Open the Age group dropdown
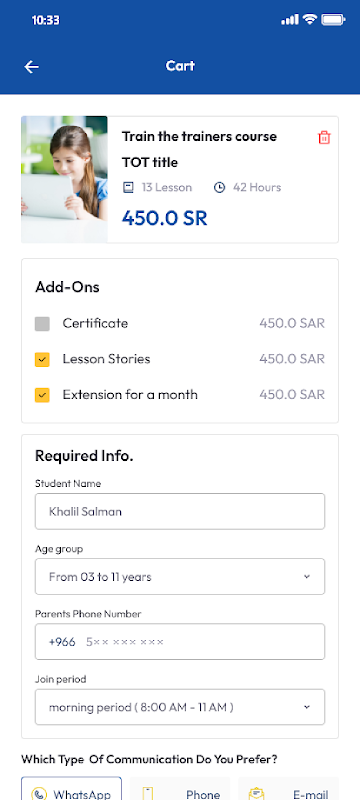Image resolution: width=360 pixels, height=800 pixels. coord(180,577)
